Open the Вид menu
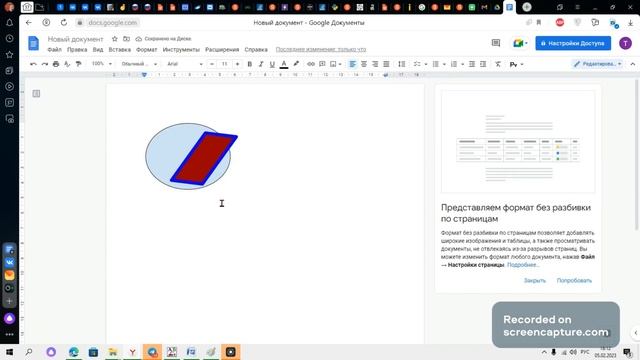This screenshot has height=360, width=640. tap(98, 49)
